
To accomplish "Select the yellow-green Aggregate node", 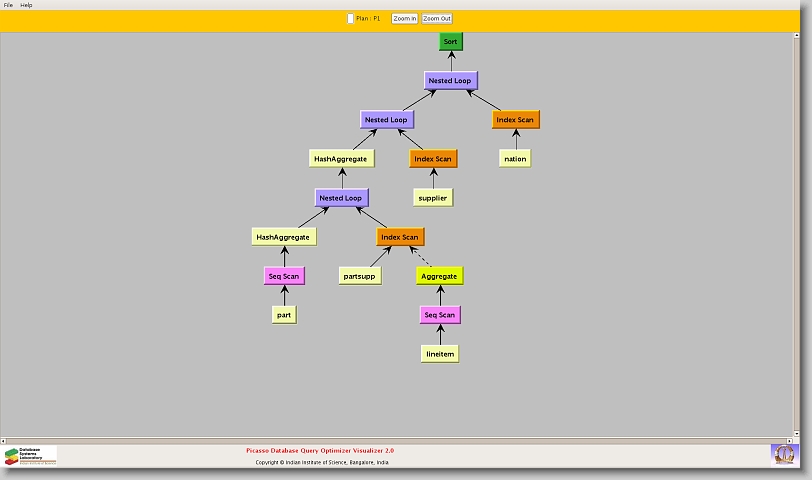I will coord(440,276).
